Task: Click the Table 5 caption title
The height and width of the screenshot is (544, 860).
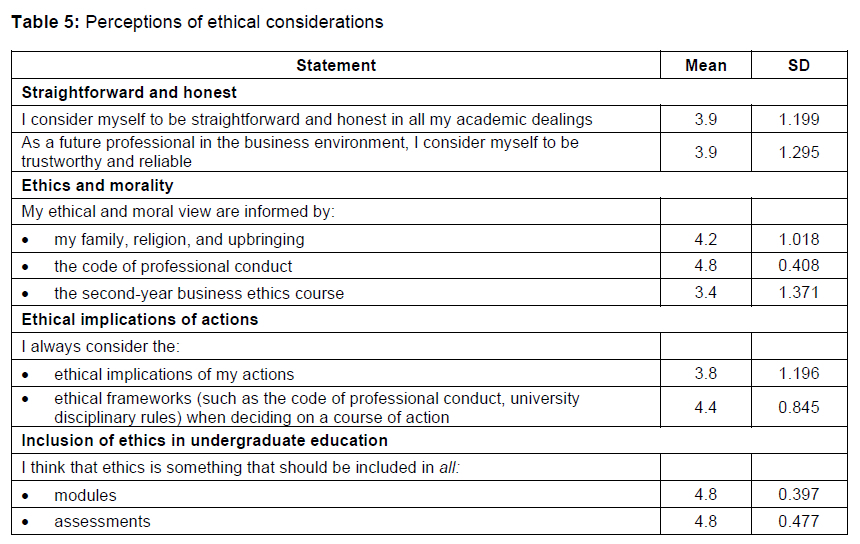Action: [197, 22]
